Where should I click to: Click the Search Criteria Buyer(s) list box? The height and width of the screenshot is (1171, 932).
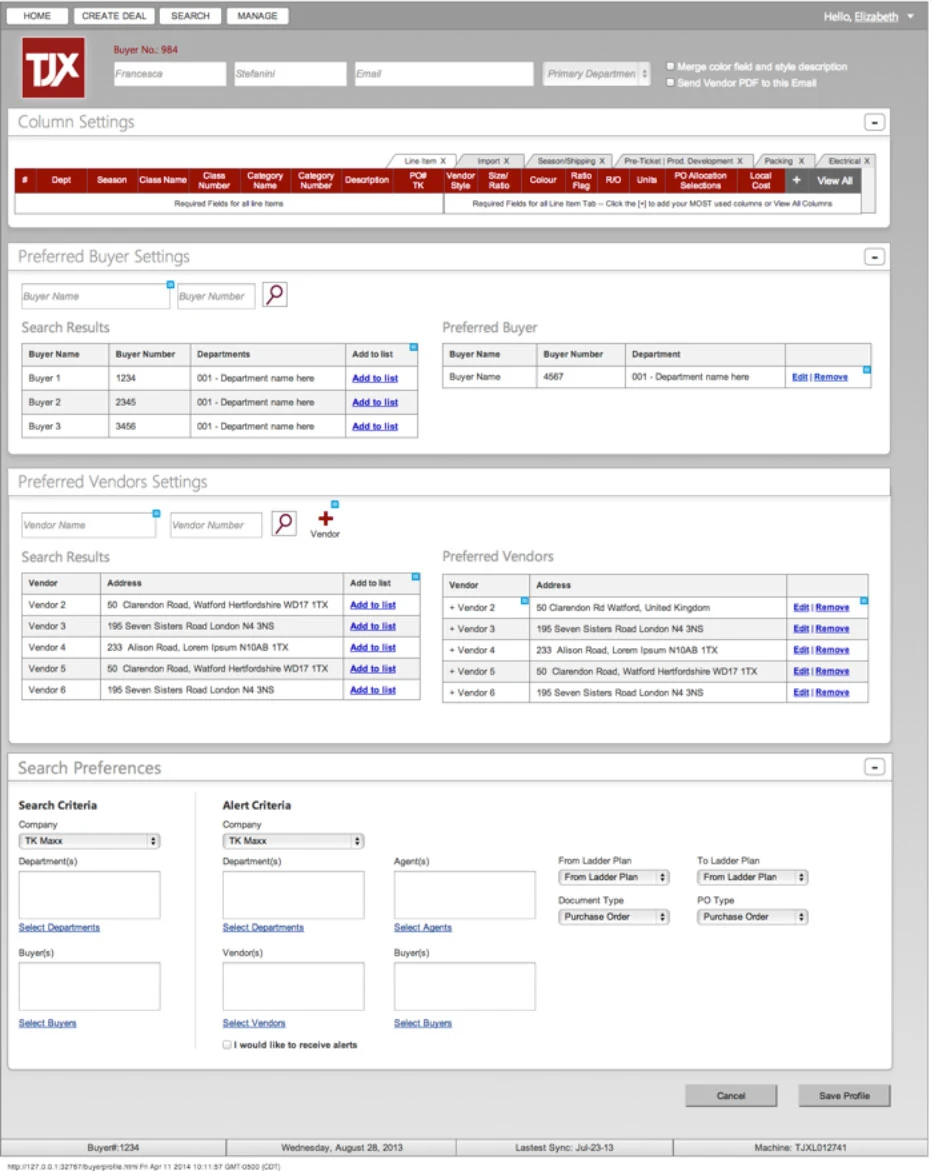click(x=89, y=987)
